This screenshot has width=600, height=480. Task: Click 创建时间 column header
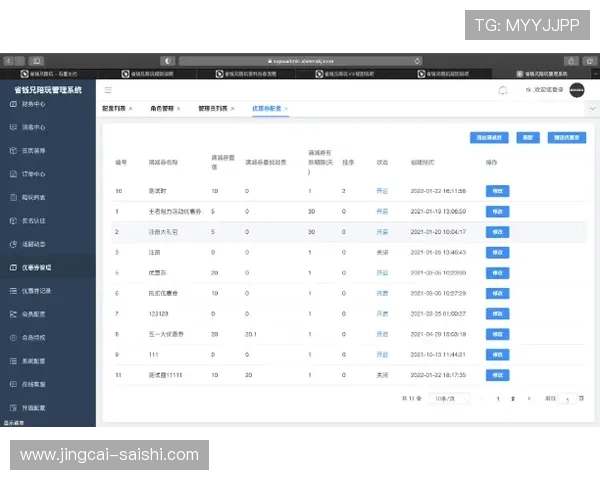click(x=422, y=163)
